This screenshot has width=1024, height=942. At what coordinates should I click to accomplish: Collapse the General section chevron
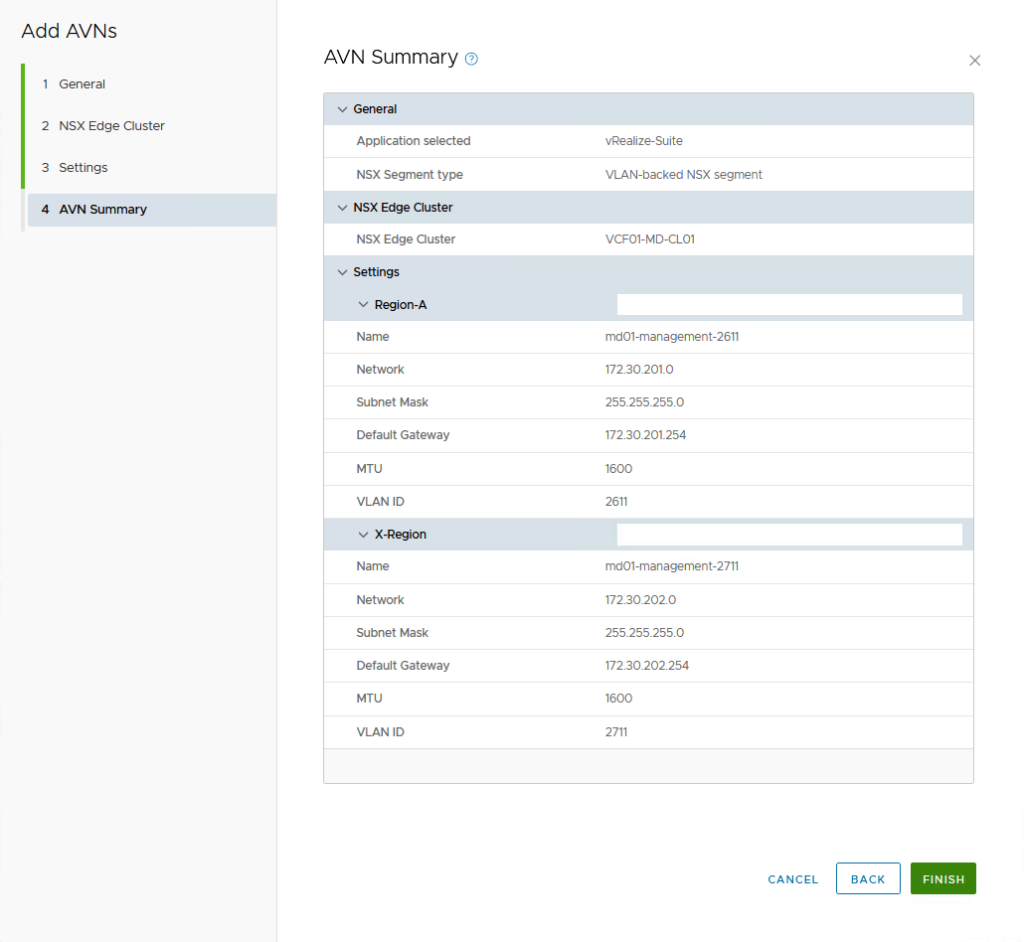click(343, 109)
